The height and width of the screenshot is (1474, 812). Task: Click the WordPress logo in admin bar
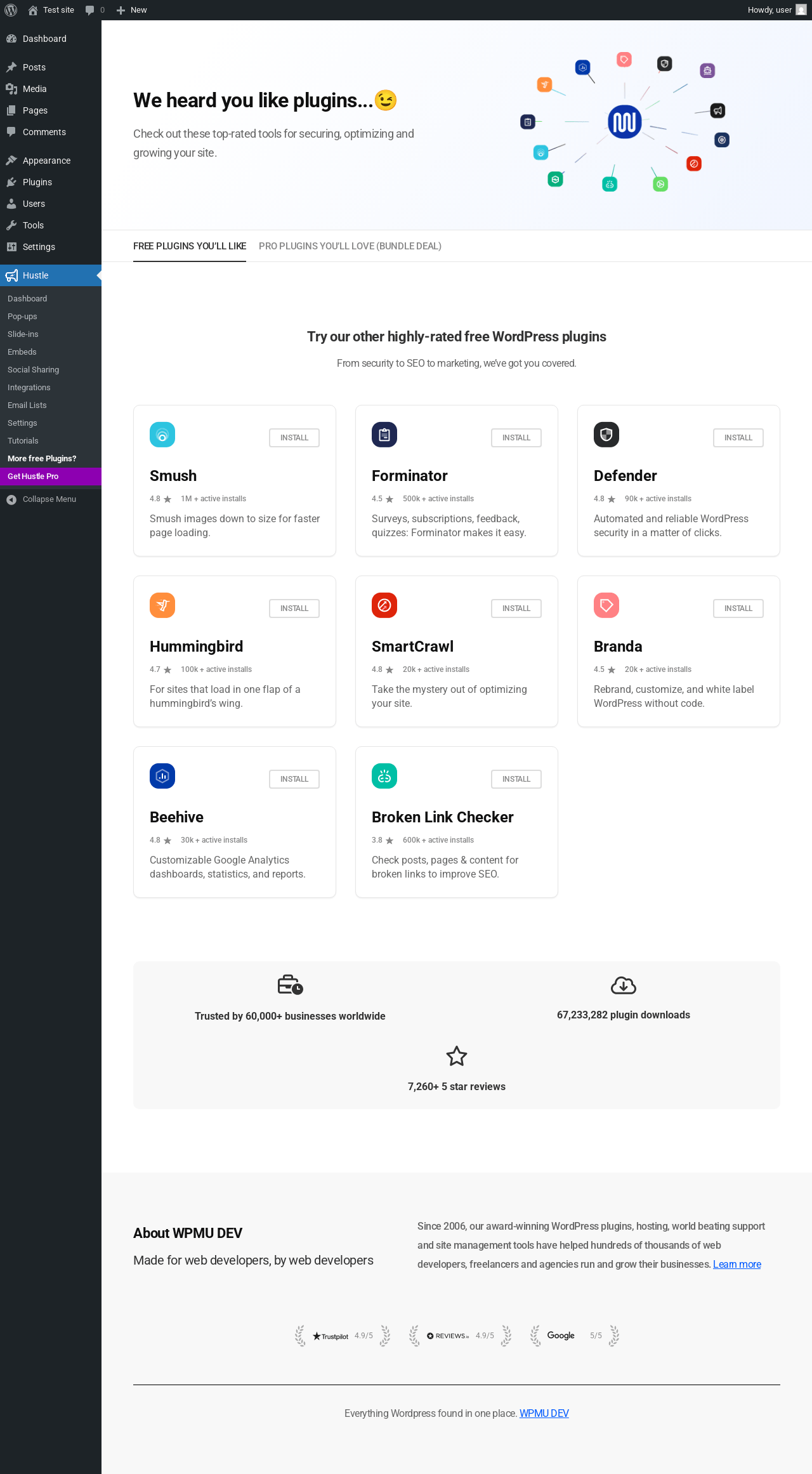click(11, 10)
